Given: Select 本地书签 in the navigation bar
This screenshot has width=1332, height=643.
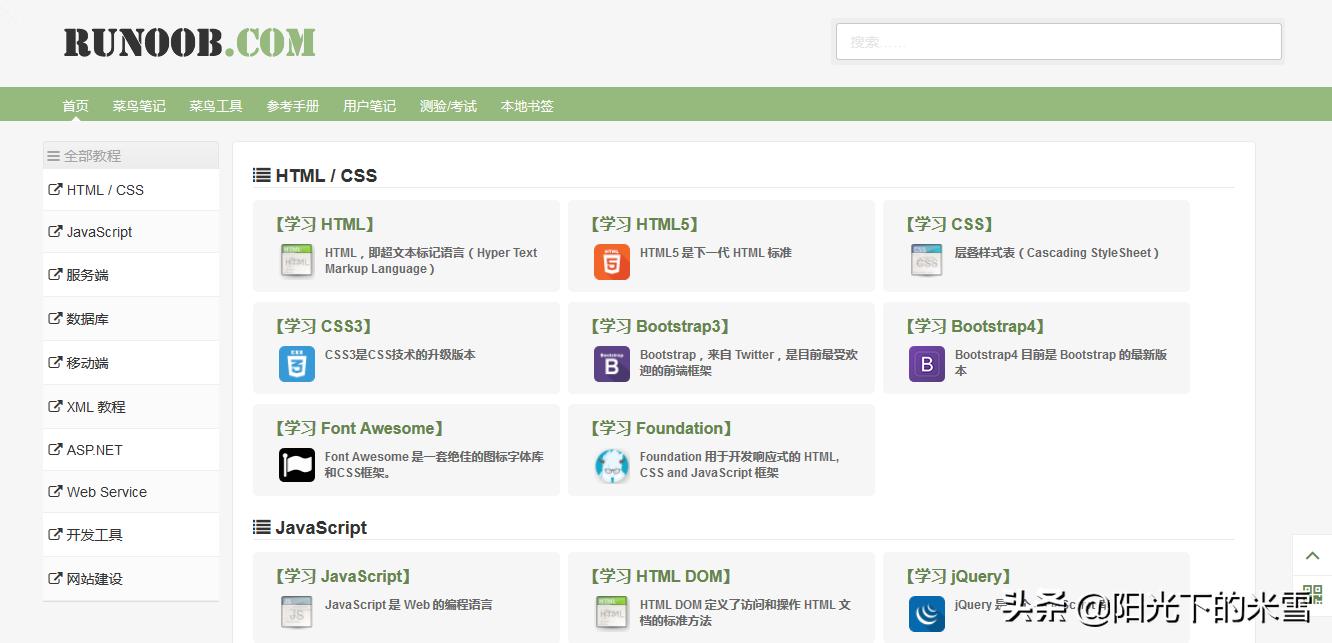Looking at the screenshot, I should (x=527, y=106).
